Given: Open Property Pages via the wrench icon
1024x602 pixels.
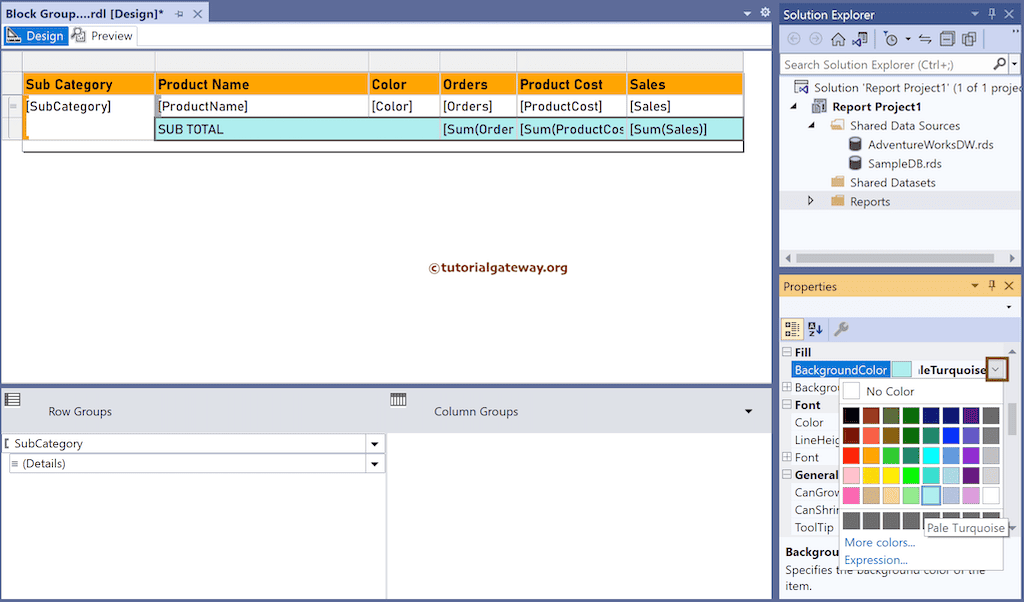Looking at the screenshot, I should (840, 329).
